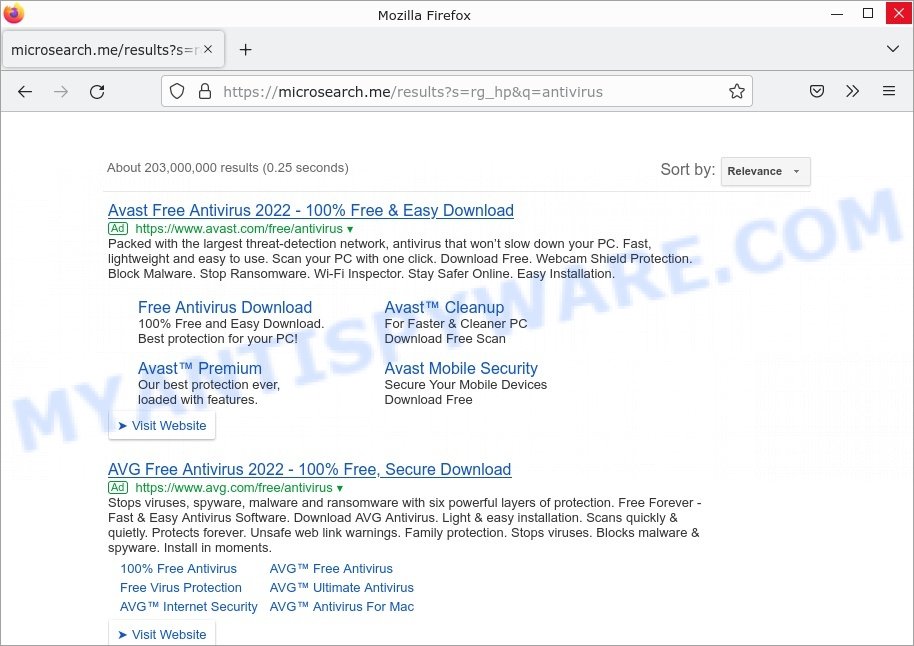Click inside the address bar

[x=450, y=91]
